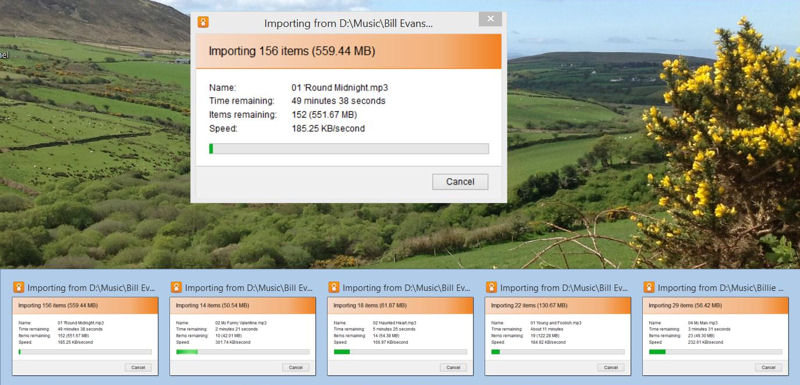Click the app icon of the 14 items preview
Viewport: 800px width, 385px height.
point(176,287)
